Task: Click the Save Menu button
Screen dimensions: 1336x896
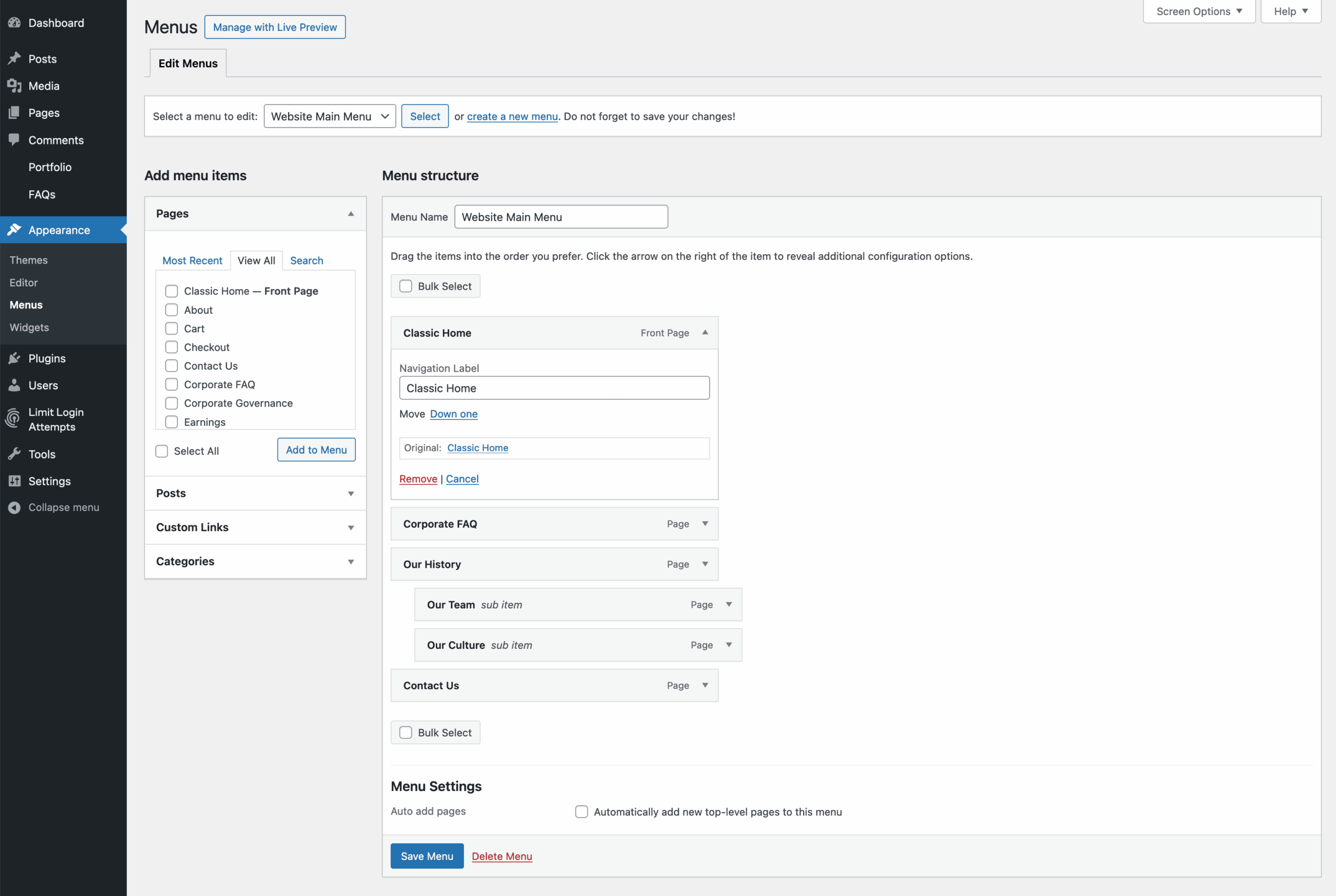Action: (x=426, y=855)
